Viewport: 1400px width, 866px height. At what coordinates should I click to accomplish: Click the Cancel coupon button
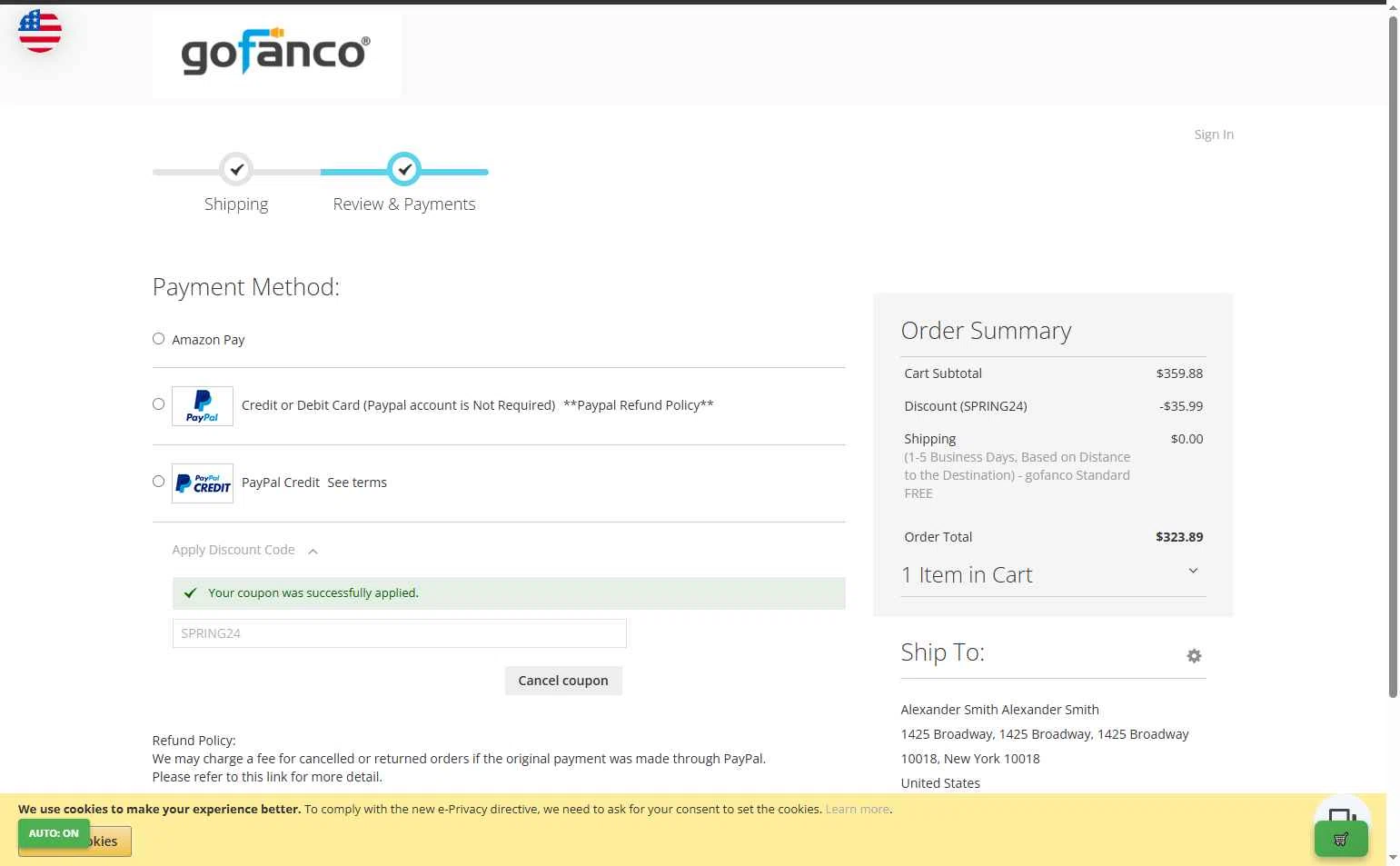[563, 681]
